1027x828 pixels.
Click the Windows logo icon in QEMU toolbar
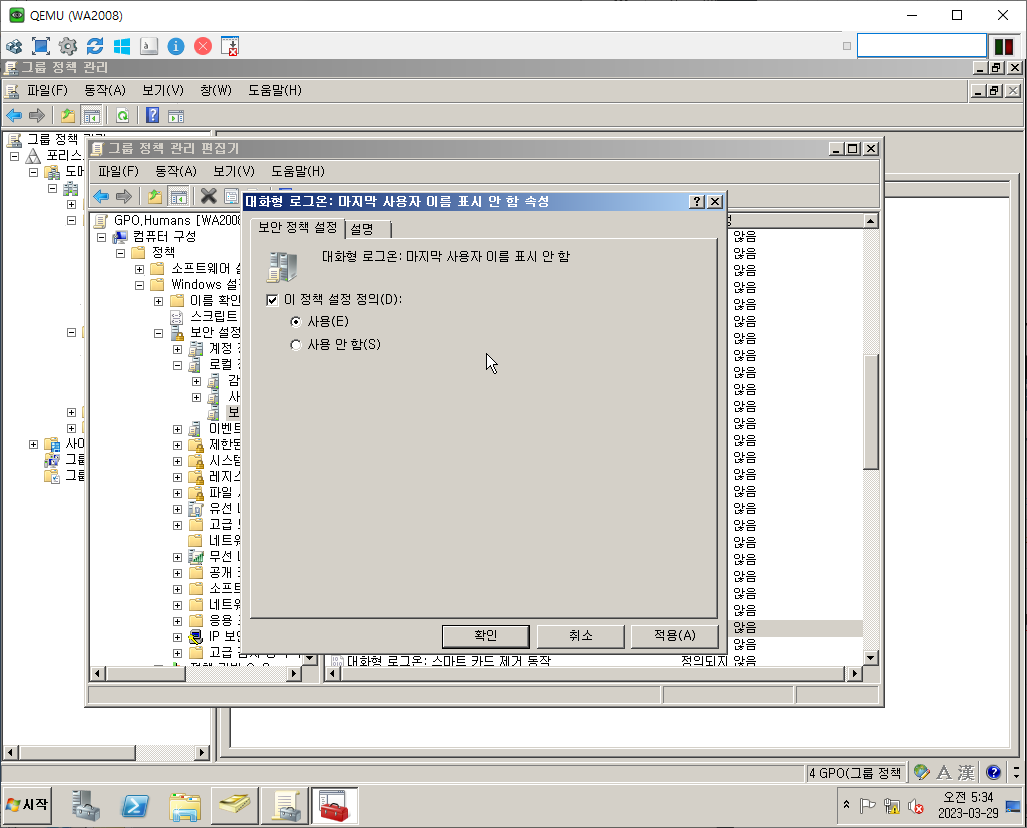[122, 46]
